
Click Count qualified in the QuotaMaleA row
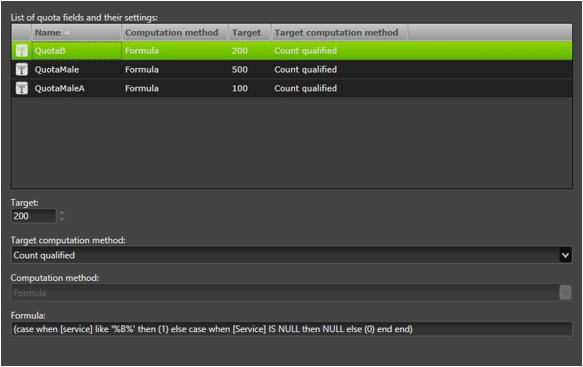(x=306, y=88)
